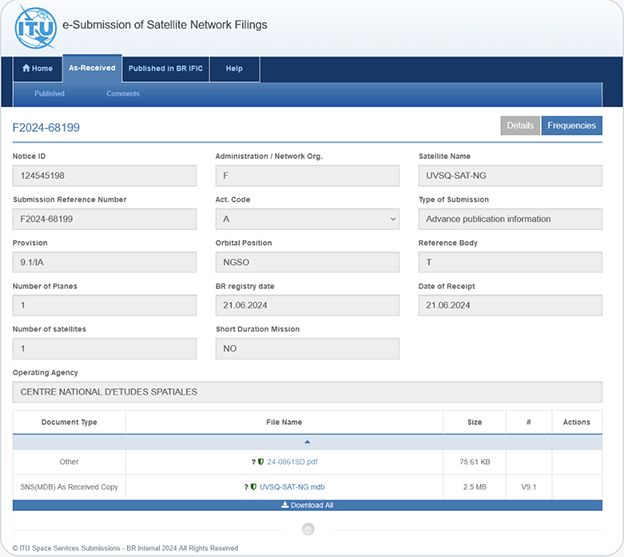Click the 2.5 MB size cell
The image size is (624, 557).
coord(475,487)
